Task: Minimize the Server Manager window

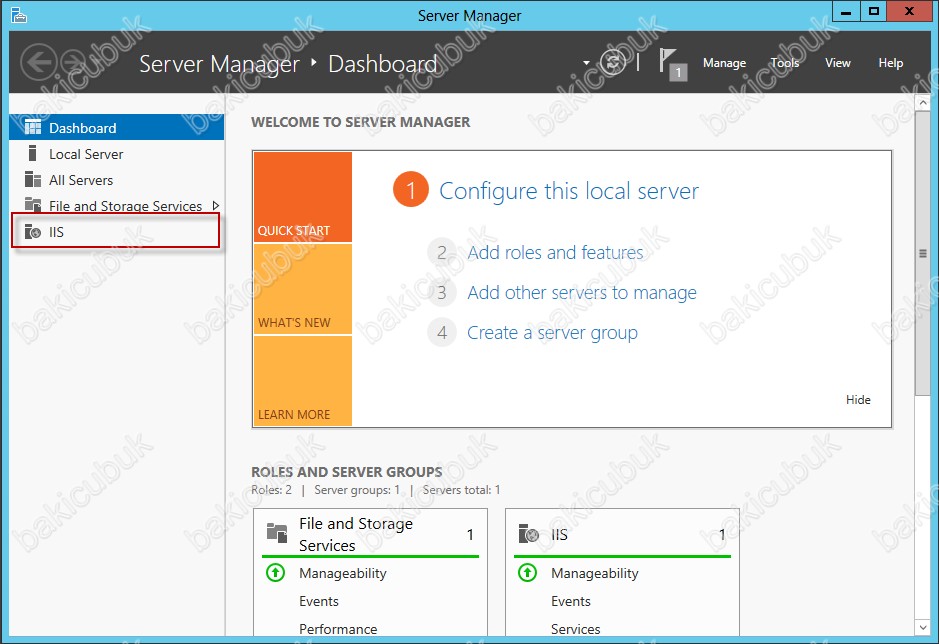Action: tap(846, 11)
